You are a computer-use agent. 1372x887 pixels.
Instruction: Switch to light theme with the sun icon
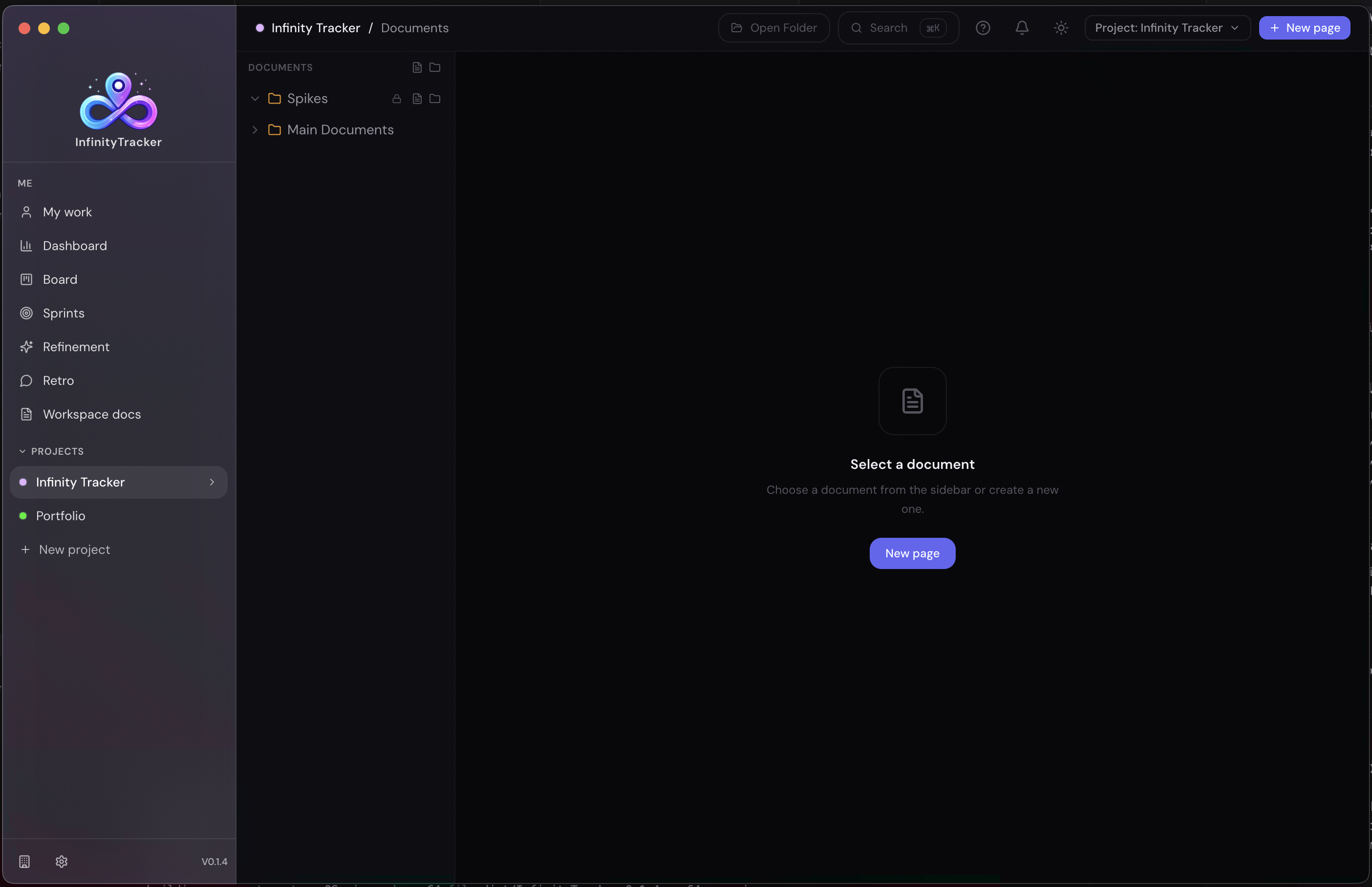[1060, 28]
